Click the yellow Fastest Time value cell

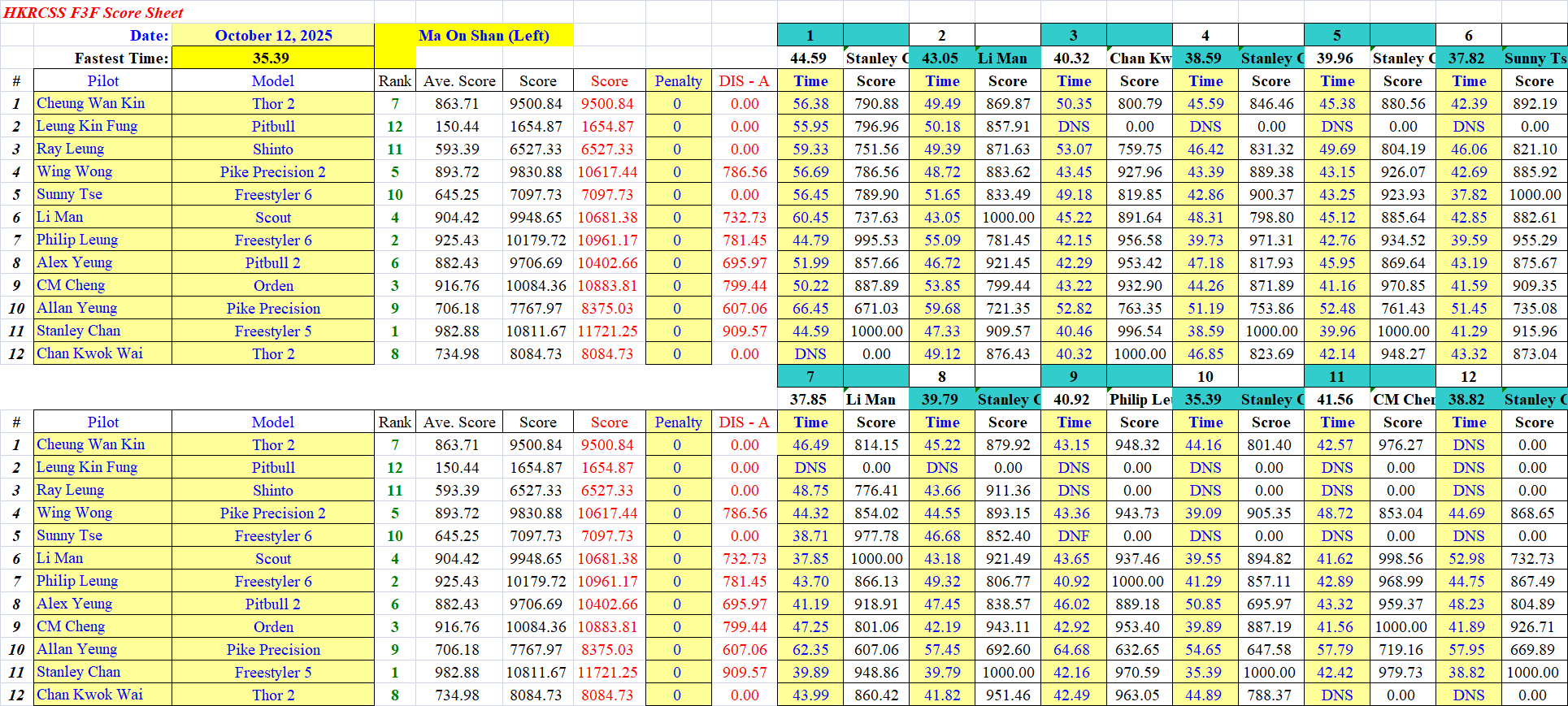271,58
